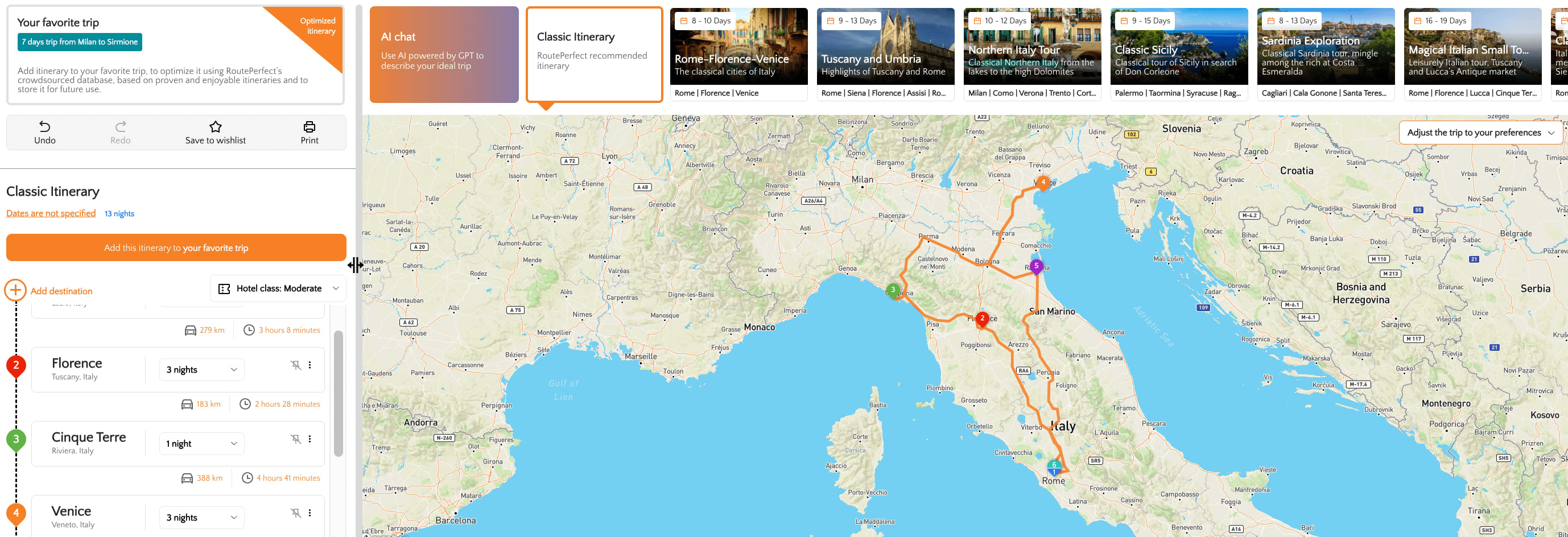Click Add this itinerary to your favorite trip
Screen dimensions: 1568x537
point(176,247)
